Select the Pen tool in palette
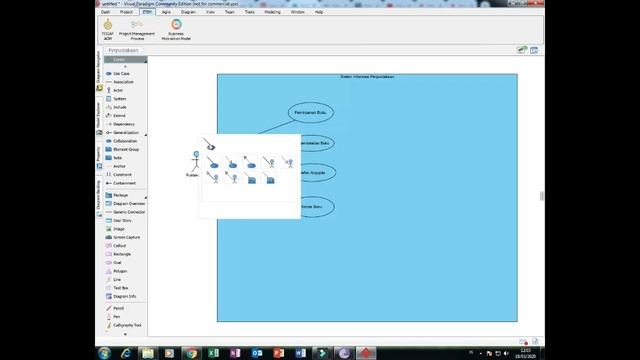The height and width of the screenshot is (360, 640). tap(116, 317)
